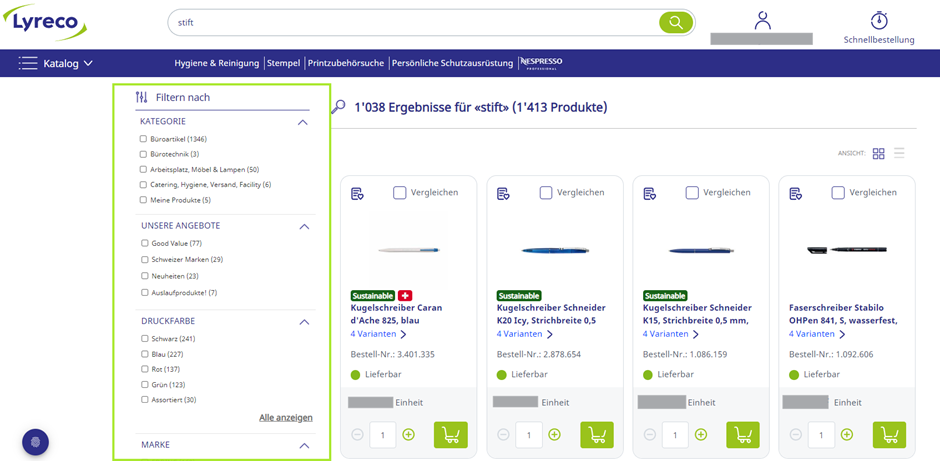The image size is (940, 461).
Task: Open 4 Varianten for Caran d'Ache 825
Action: click(x=378, y=334)
